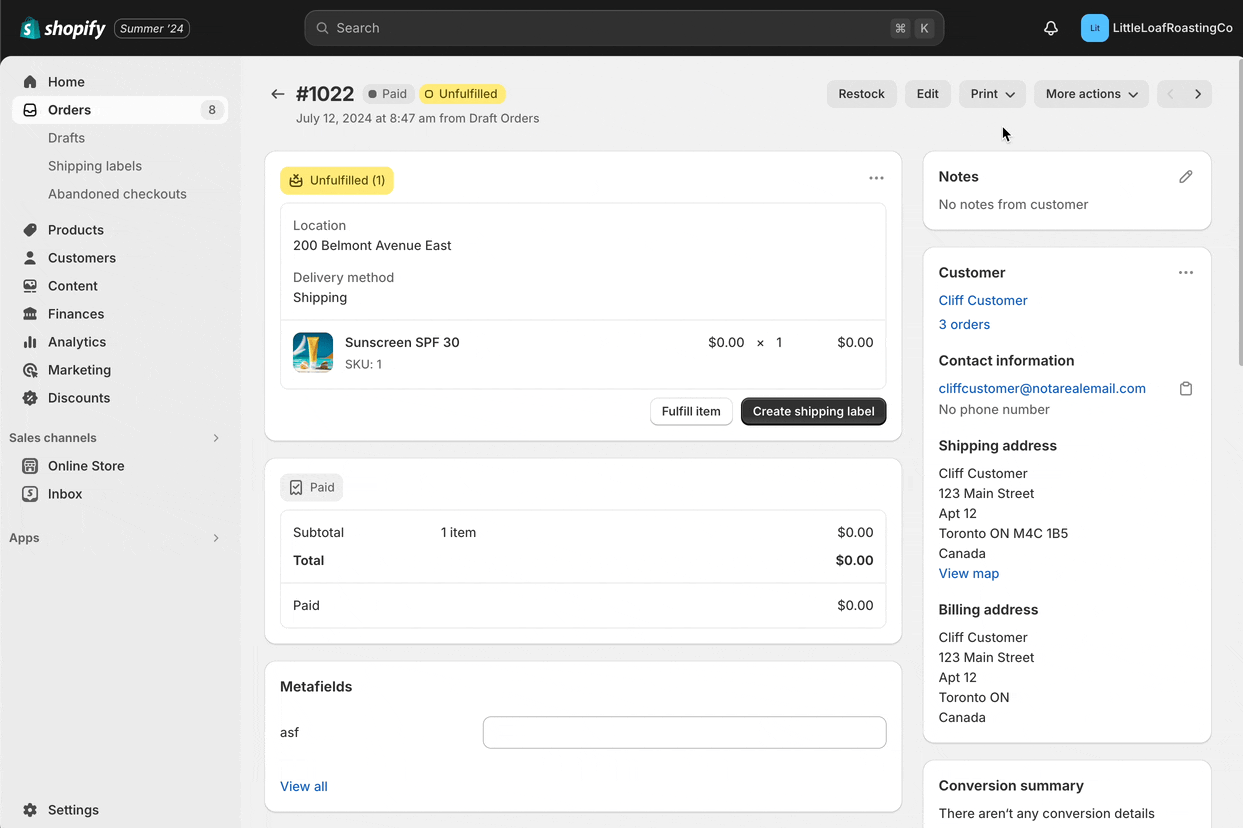The image size is (1243, 828).
Task: Open Cliff Customer profile link
Action: 983,301
